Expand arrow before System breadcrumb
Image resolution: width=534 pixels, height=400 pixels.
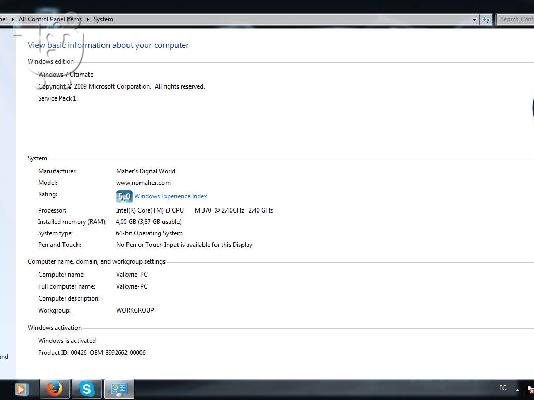click(88, 19)
